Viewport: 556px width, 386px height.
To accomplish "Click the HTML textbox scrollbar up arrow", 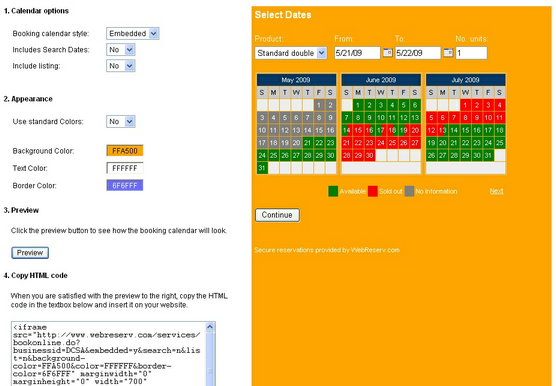I will 210,327.
